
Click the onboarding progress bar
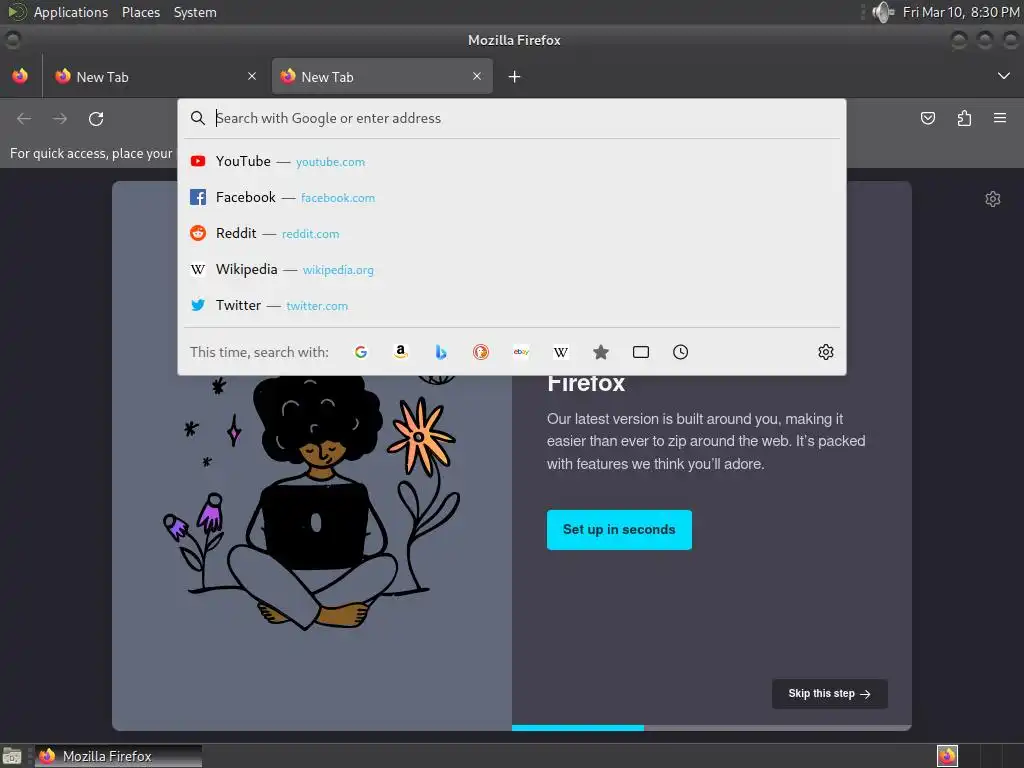tap(711, 728)
